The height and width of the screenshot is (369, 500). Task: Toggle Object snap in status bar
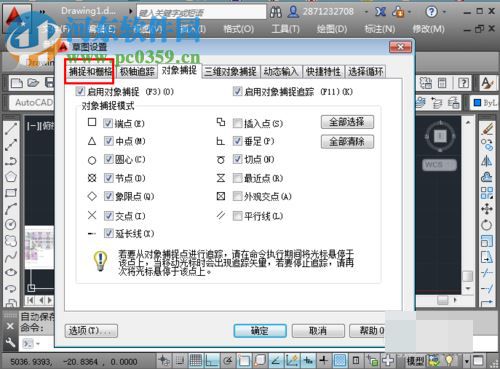pos(244,360)
